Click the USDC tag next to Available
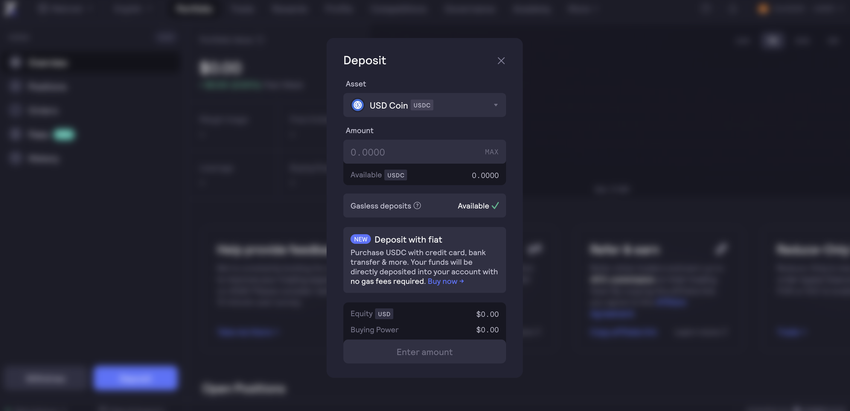Viewport: 850px width, 411px height. (396, 175)
